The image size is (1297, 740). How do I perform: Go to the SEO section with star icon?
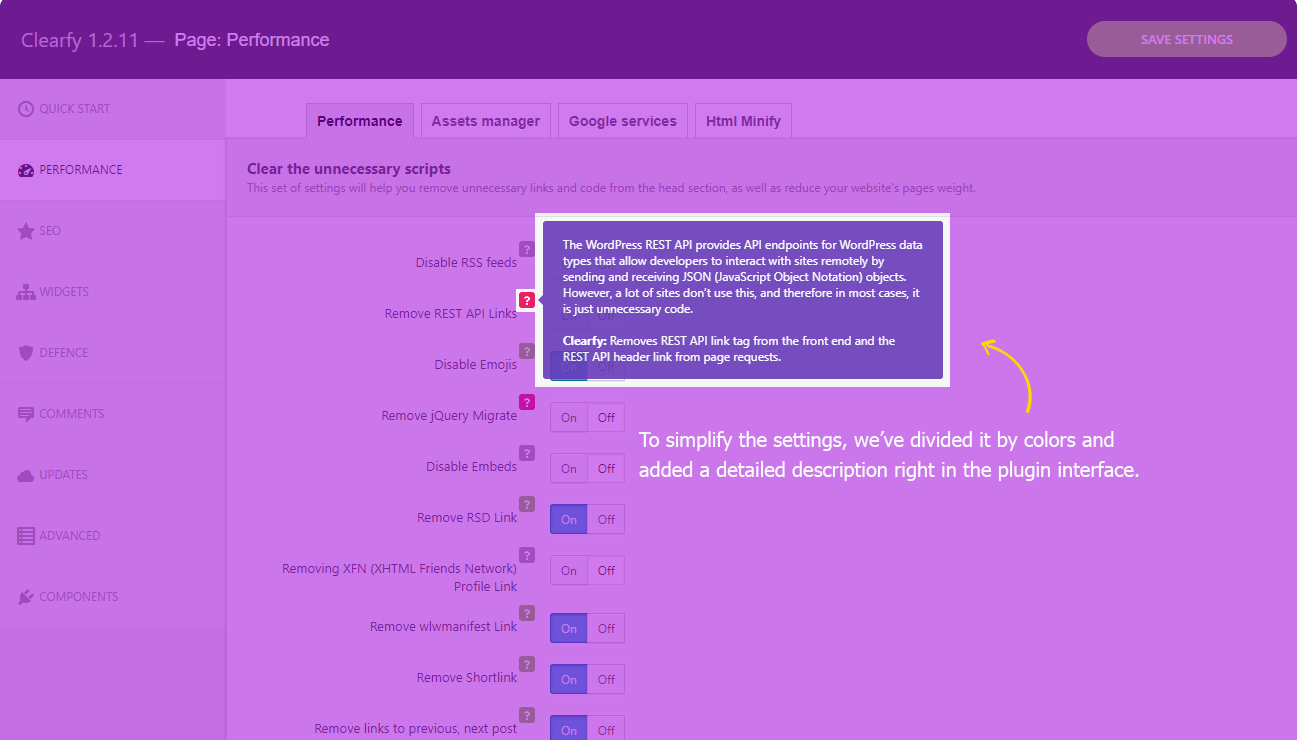tap(112, 231)
